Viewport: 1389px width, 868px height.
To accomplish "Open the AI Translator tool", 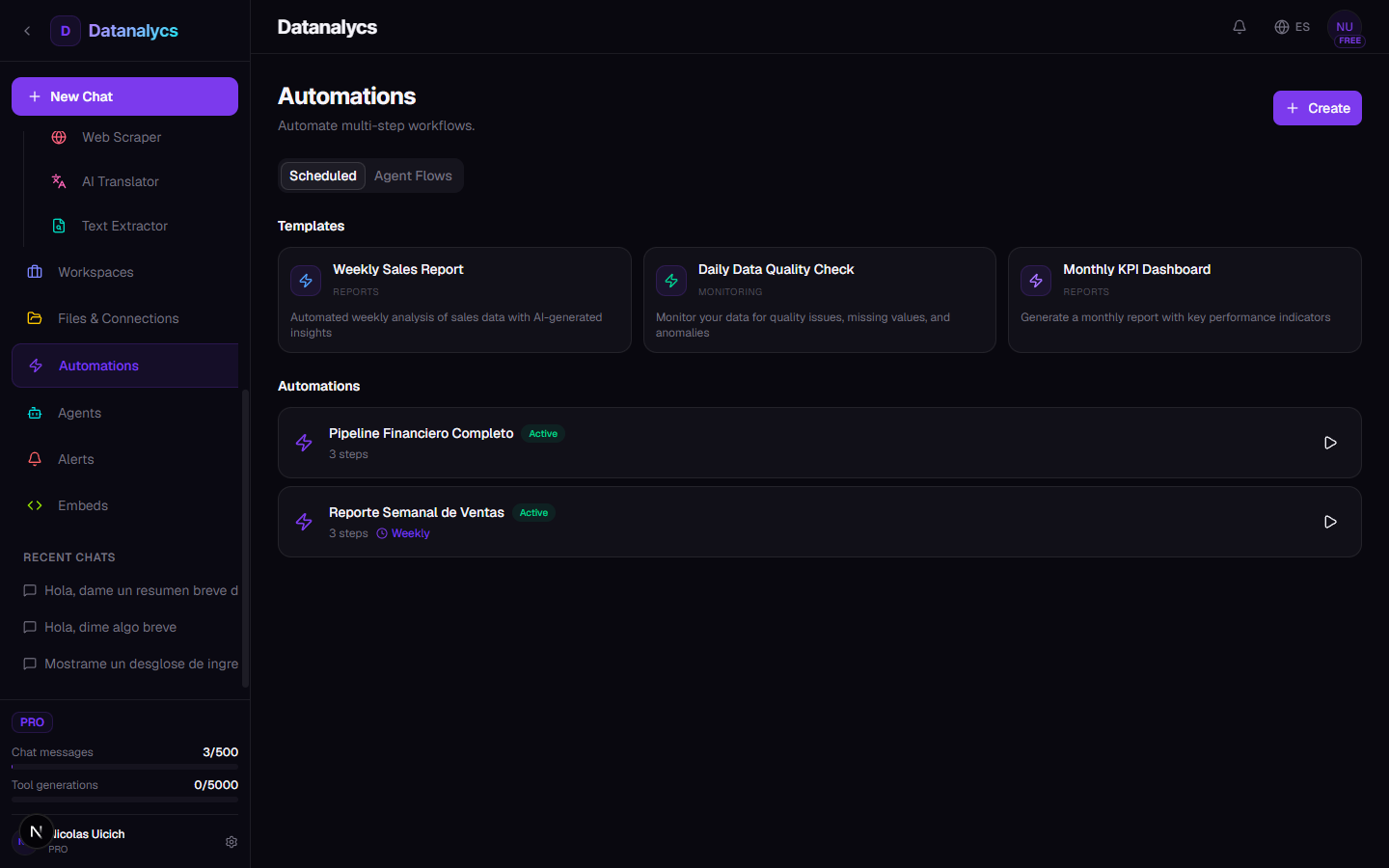I will (120, 181).
